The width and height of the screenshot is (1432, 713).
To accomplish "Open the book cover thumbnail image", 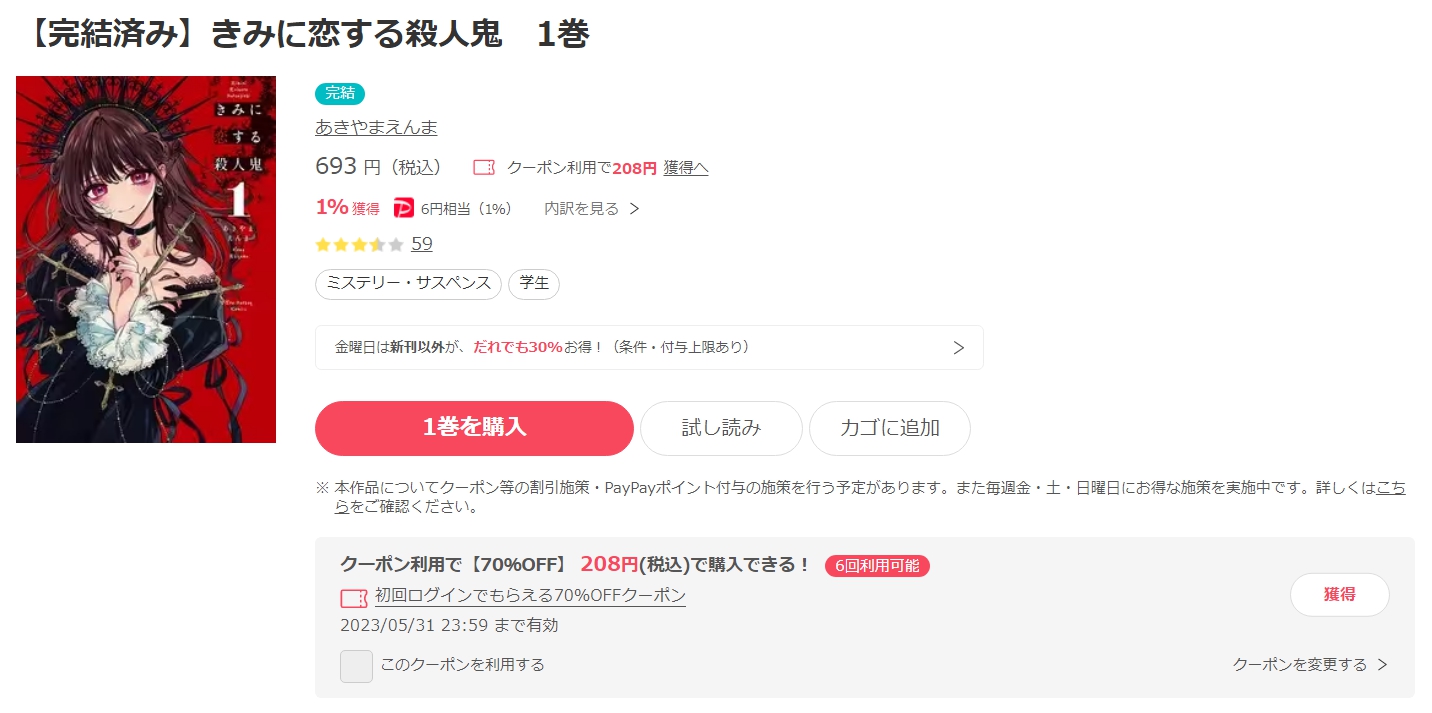I will pos(146,259).
